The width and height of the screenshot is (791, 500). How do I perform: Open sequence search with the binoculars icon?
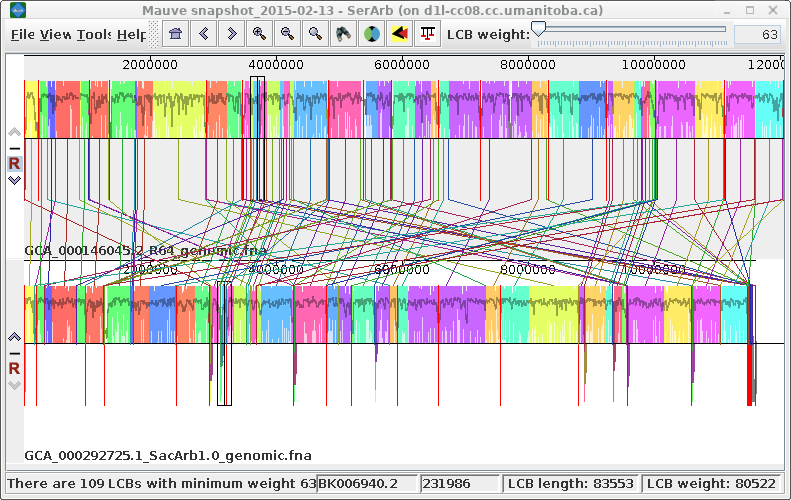pyautogui.click(x=343, y=34)
